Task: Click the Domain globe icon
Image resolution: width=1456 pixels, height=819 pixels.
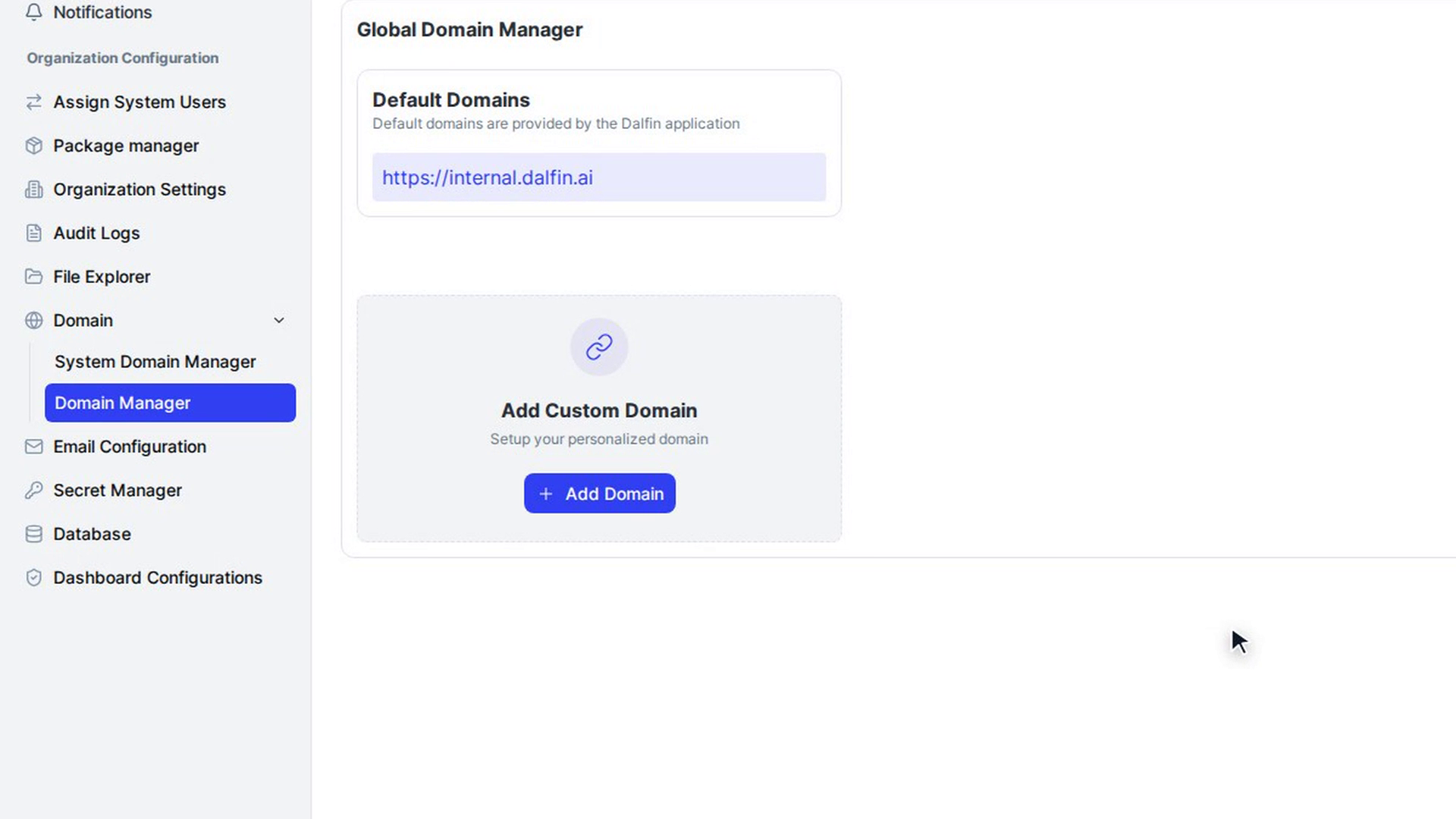Action: [33, 320]
